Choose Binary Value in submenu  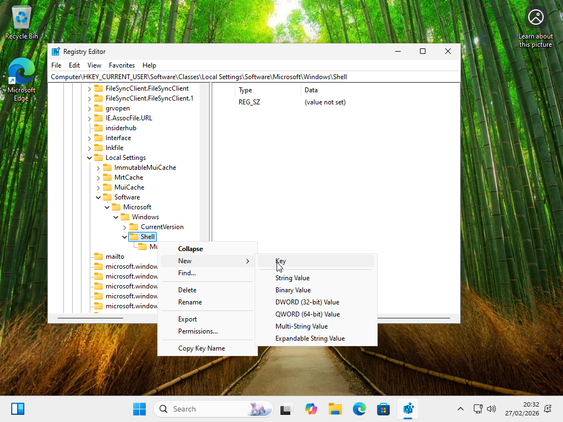[x=316, y=290]
